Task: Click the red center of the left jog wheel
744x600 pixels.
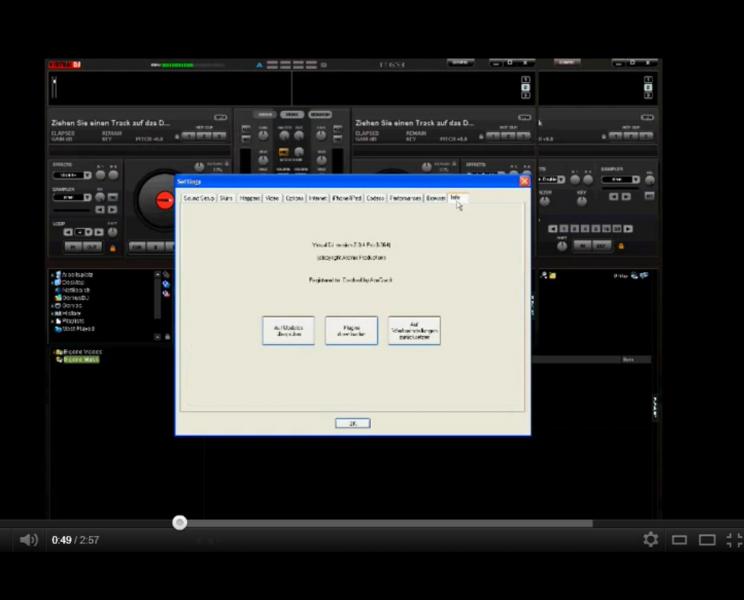Action: click(165, 200)
